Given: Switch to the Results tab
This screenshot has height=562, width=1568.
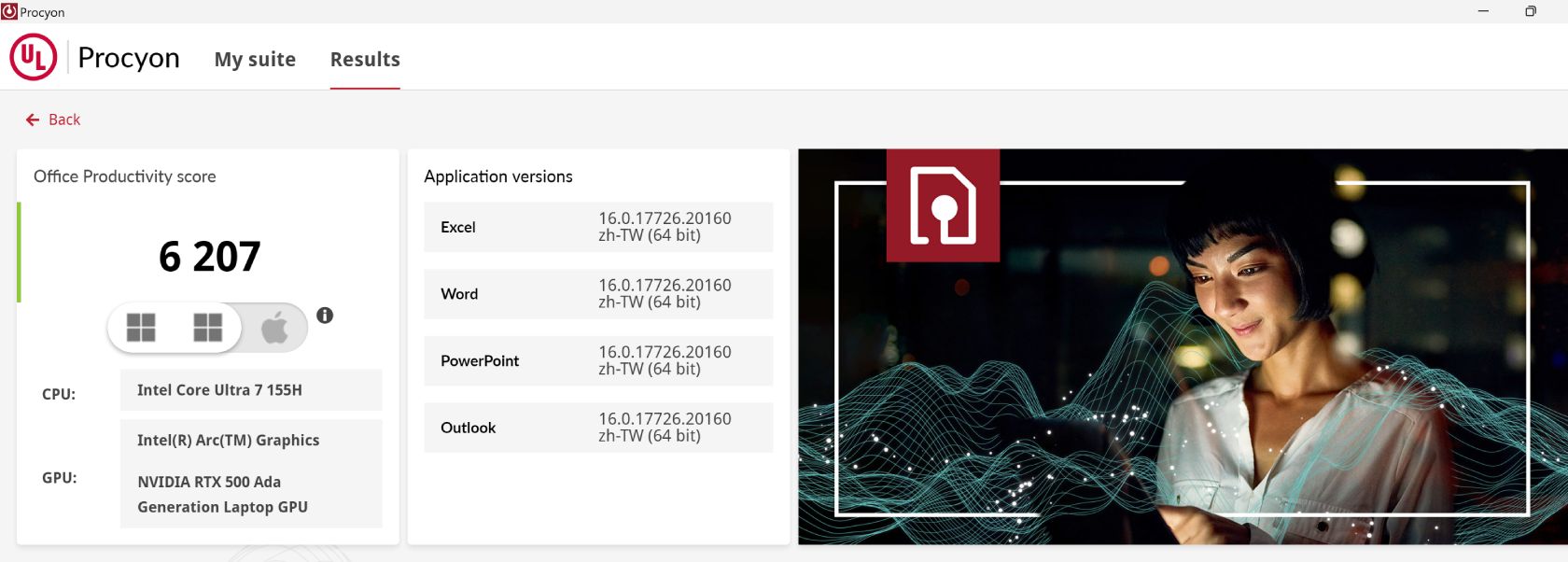Looking at the screenshot, I should [365, 59].
